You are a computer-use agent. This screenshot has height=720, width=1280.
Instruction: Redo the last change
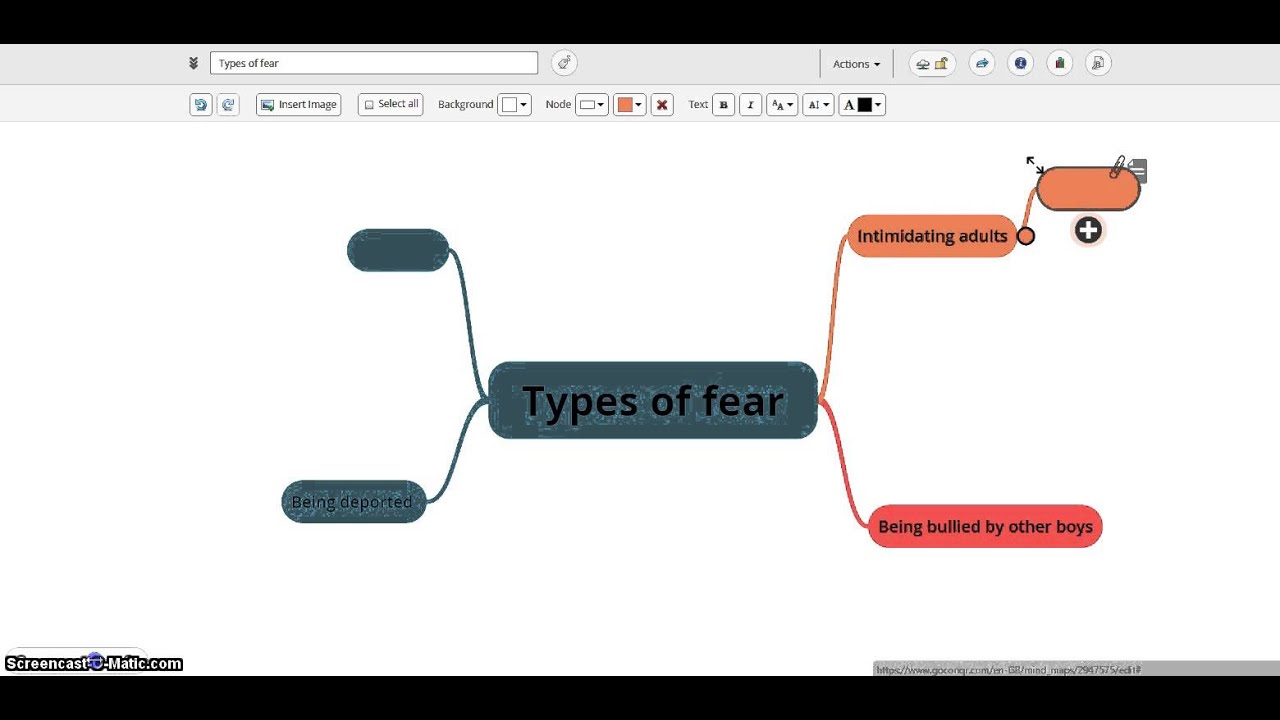point(228,104)
